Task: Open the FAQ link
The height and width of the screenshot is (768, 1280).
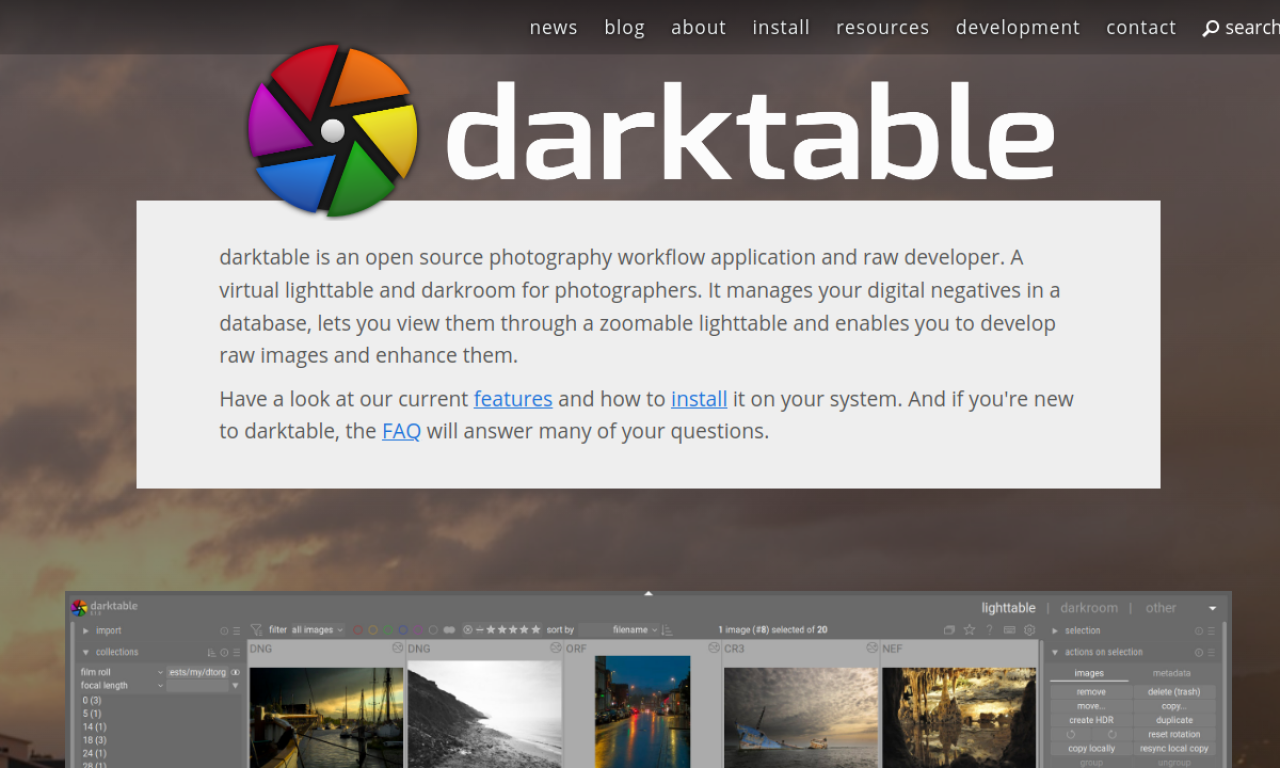Action: coord(401,430)
